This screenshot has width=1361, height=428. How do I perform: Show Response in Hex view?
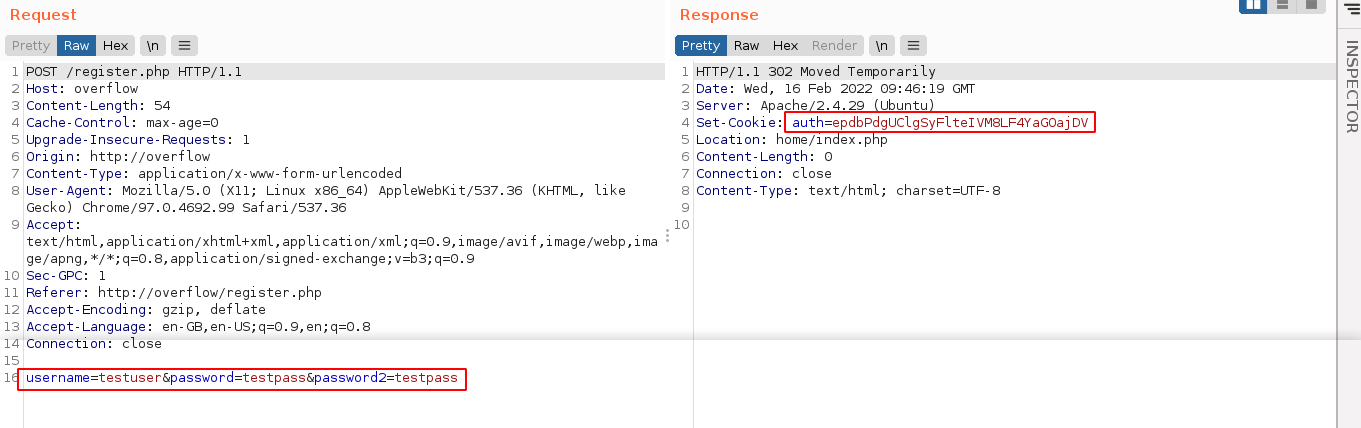coord(786,45)
